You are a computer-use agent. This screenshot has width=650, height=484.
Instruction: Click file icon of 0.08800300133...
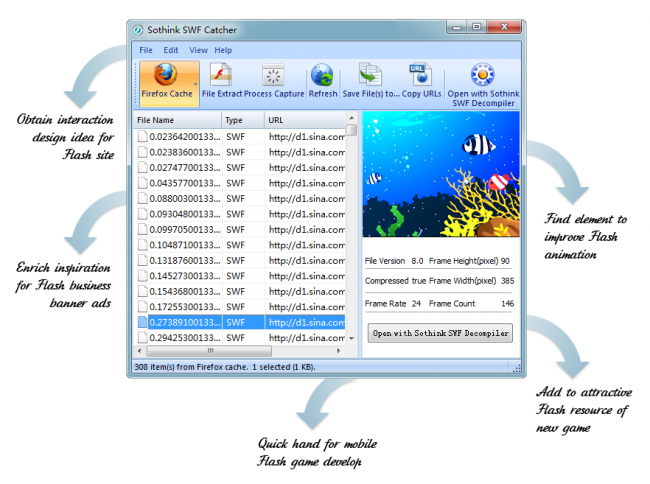(x=143, y=198)
